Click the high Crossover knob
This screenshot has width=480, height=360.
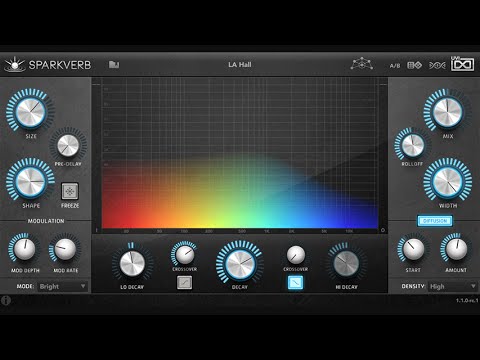pos(296,255)
